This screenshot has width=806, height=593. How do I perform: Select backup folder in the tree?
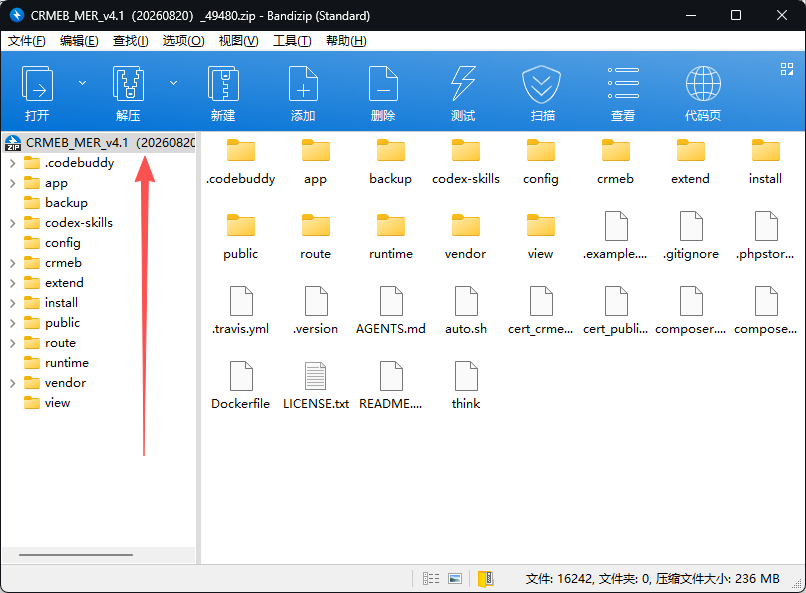coord(56,203)
